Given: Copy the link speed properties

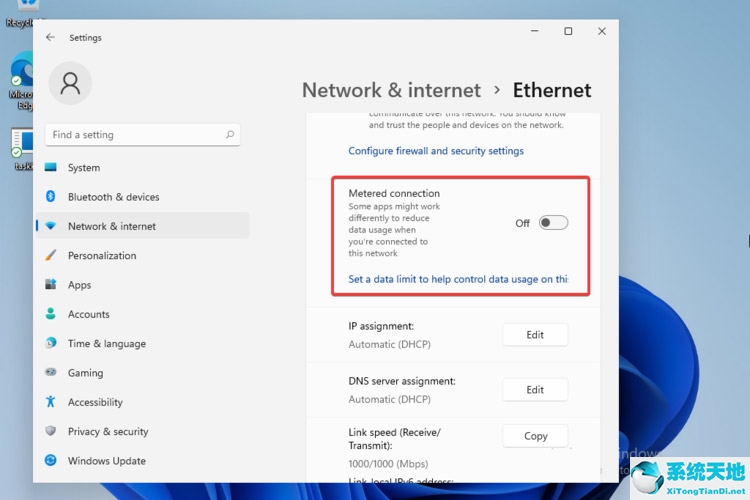Looking at the screenshot, I should [x=535, y=436].
